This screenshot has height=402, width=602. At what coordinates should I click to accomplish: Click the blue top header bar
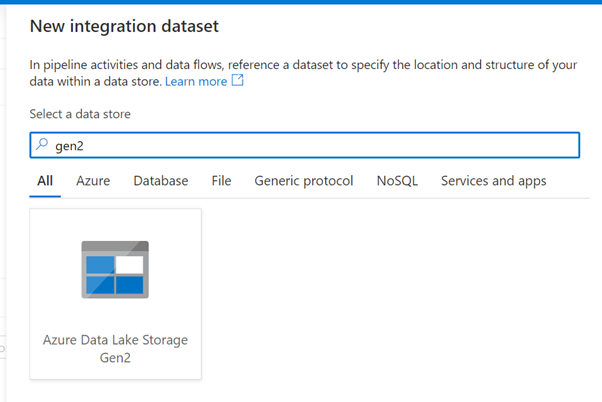point(301,2)
